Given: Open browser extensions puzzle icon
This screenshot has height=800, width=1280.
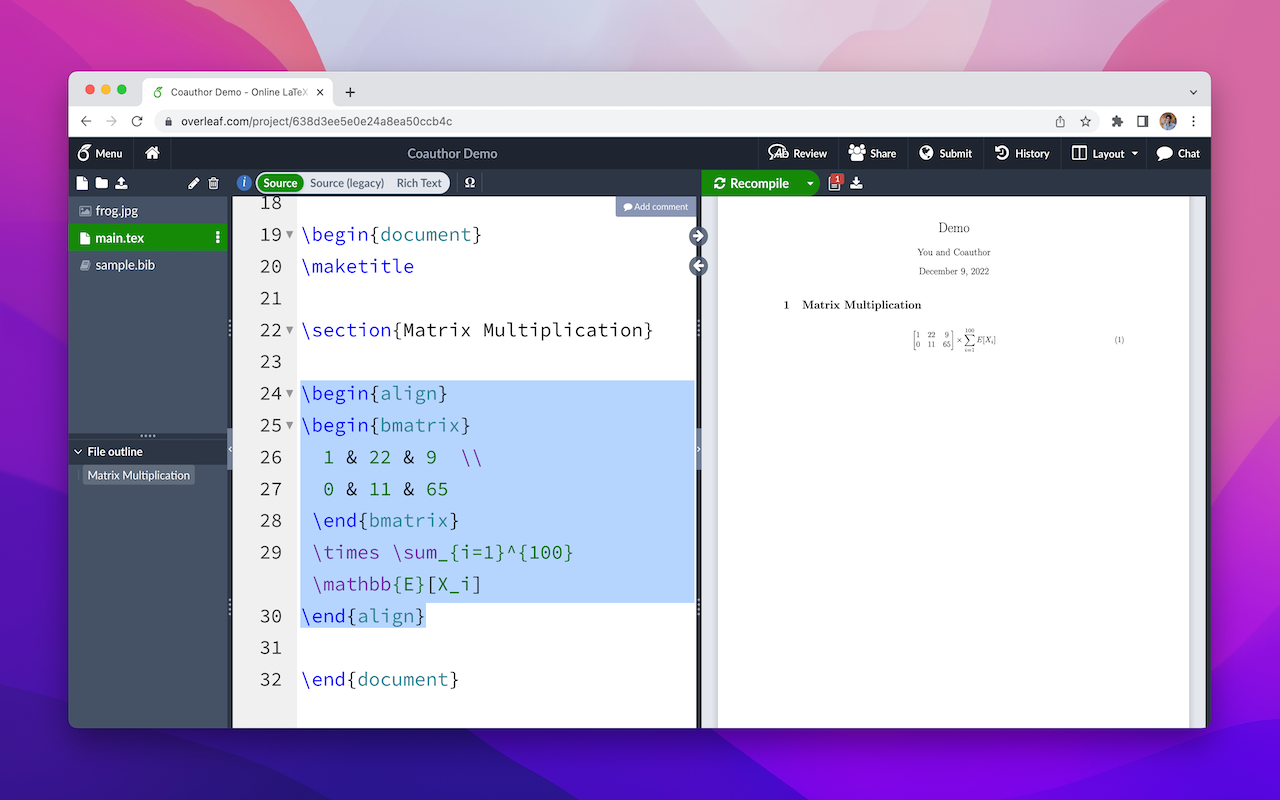Looking at the screenshot, I should [x=1117, y=121].
